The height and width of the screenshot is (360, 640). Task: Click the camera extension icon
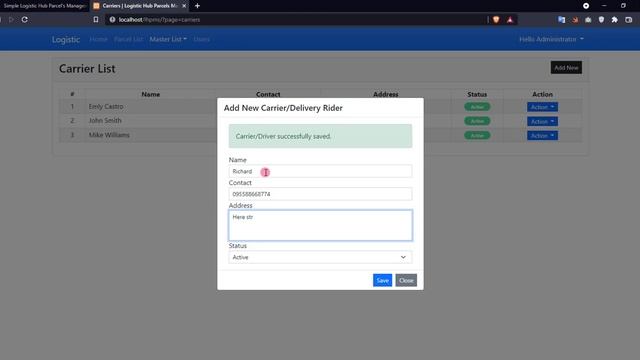pos(588,20)
